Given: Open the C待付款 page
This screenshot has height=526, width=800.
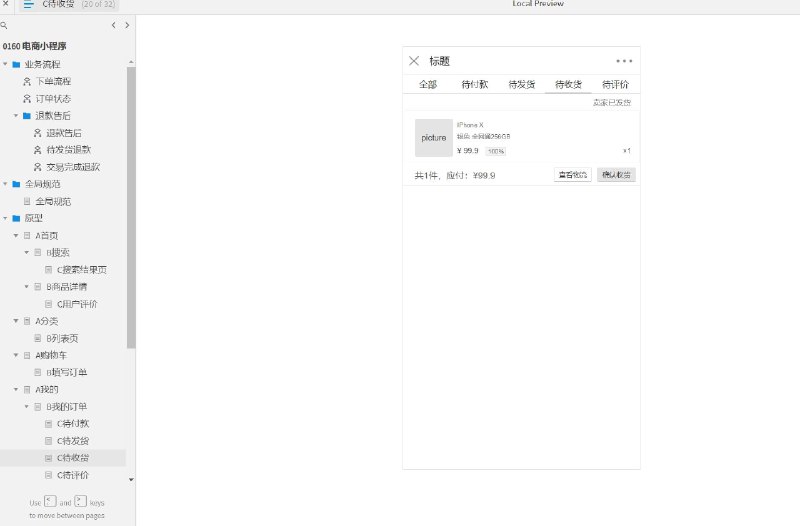Looking at the screenshot, I should [x=73, y=423].
